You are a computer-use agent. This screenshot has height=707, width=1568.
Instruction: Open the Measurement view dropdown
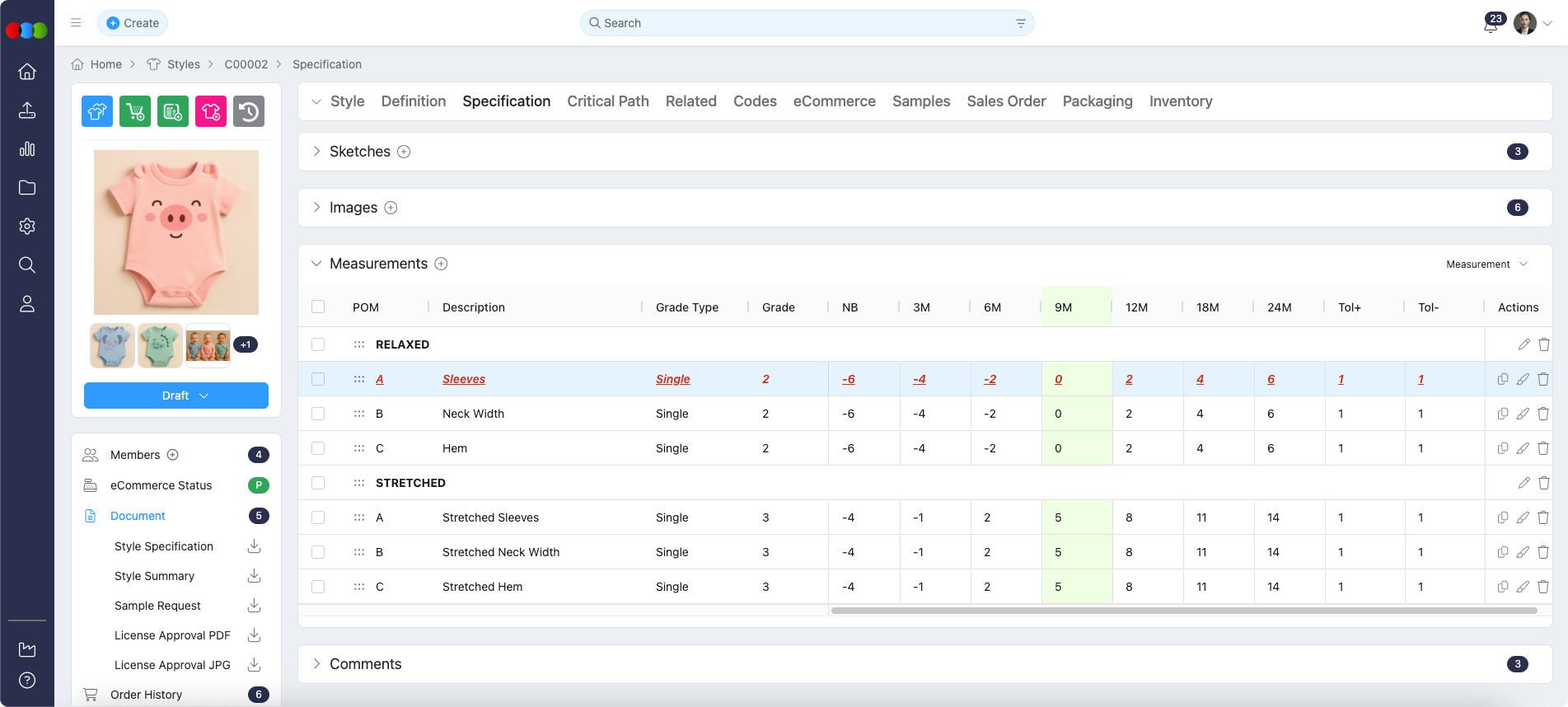tap(1486, 265)
